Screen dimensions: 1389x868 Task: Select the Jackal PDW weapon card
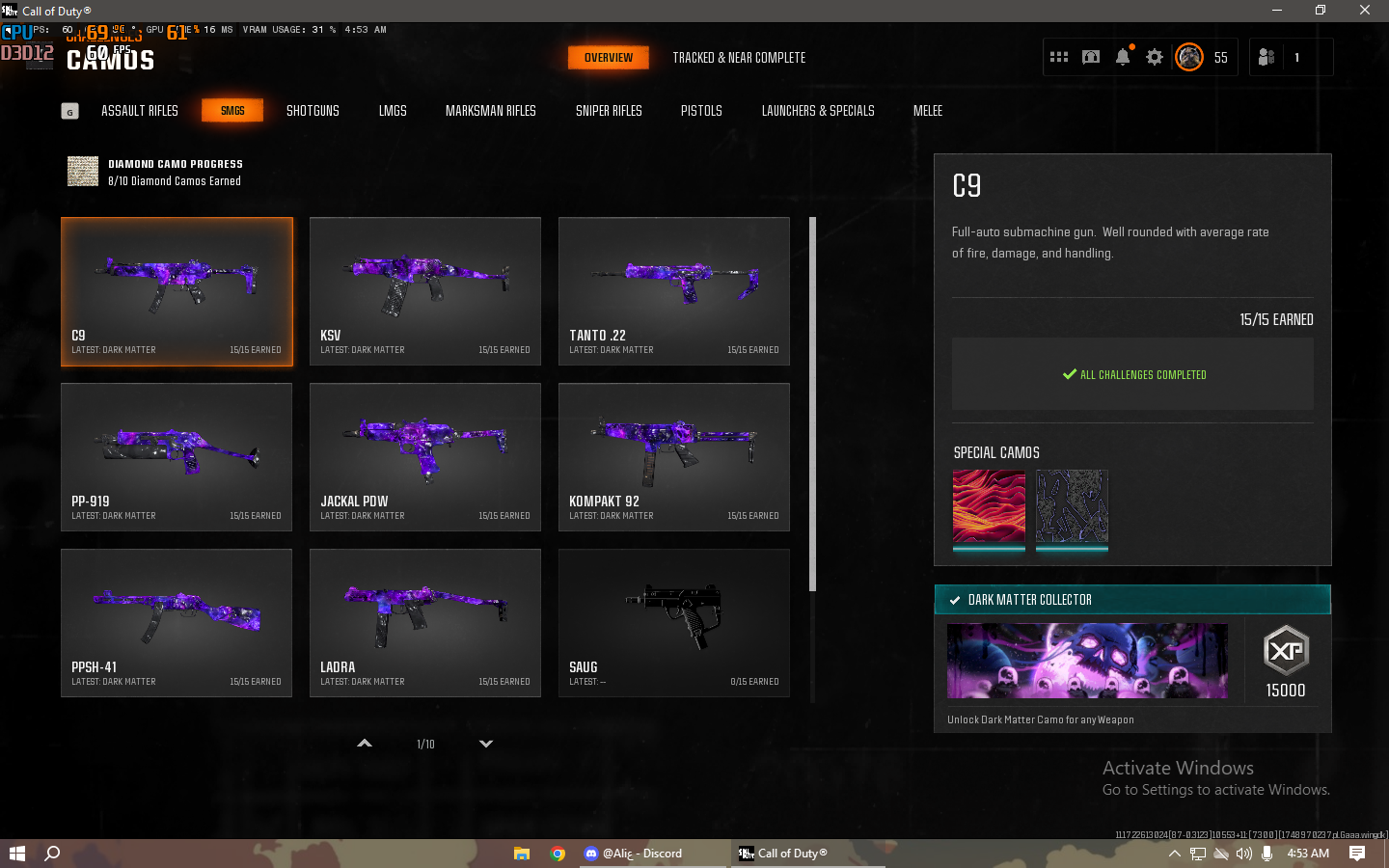click(425, 457)
